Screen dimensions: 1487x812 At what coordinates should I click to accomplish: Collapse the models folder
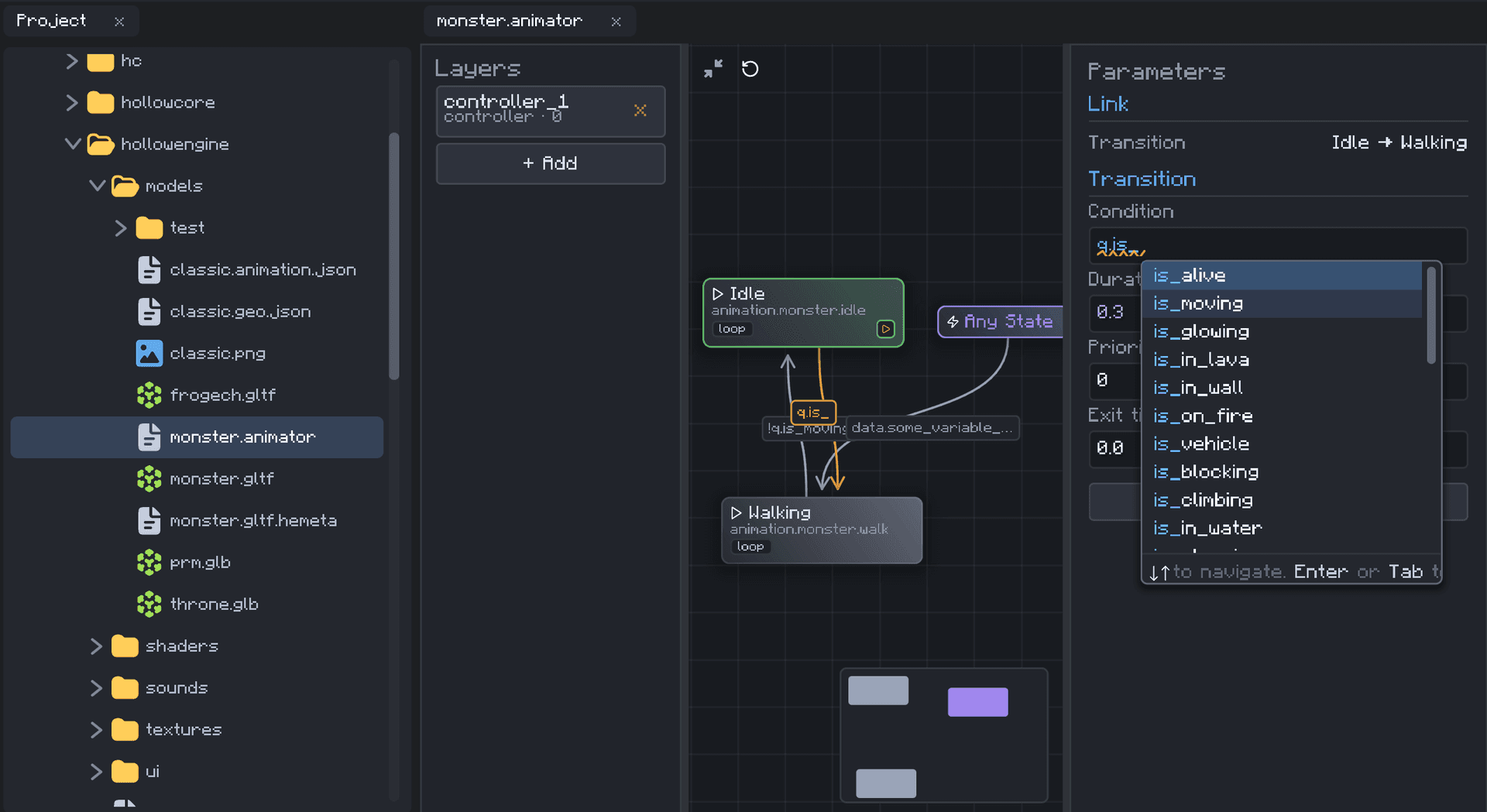pyautogui.click(x=98, y=186)
